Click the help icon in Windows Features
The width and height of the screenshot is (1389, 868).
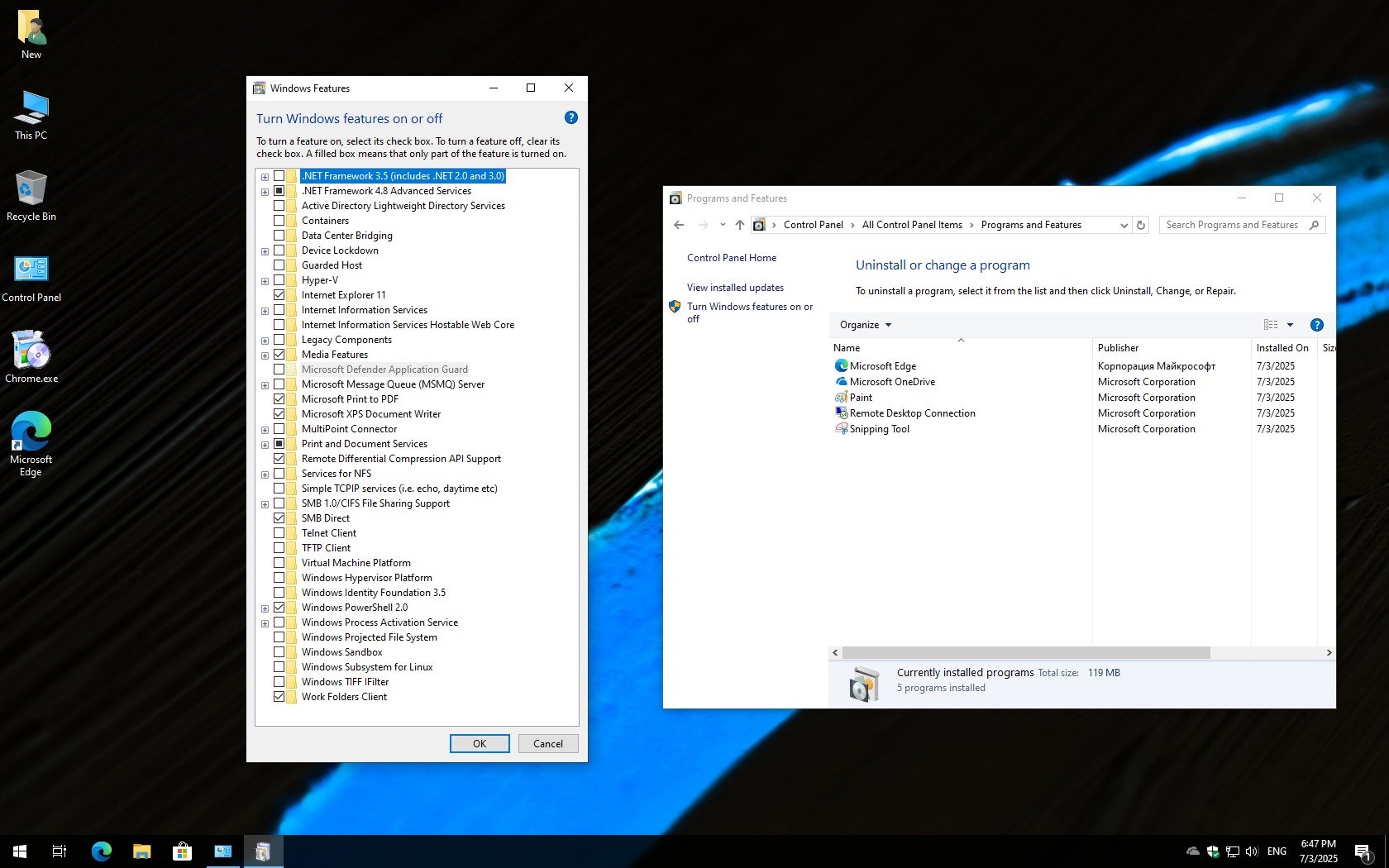pos(570,118)
